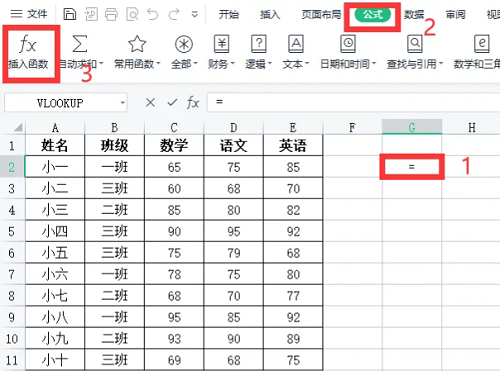Viewport: 500px width, 371px height.
Task: Select 小五's 语文 score 79
Action: pos(234,253)
